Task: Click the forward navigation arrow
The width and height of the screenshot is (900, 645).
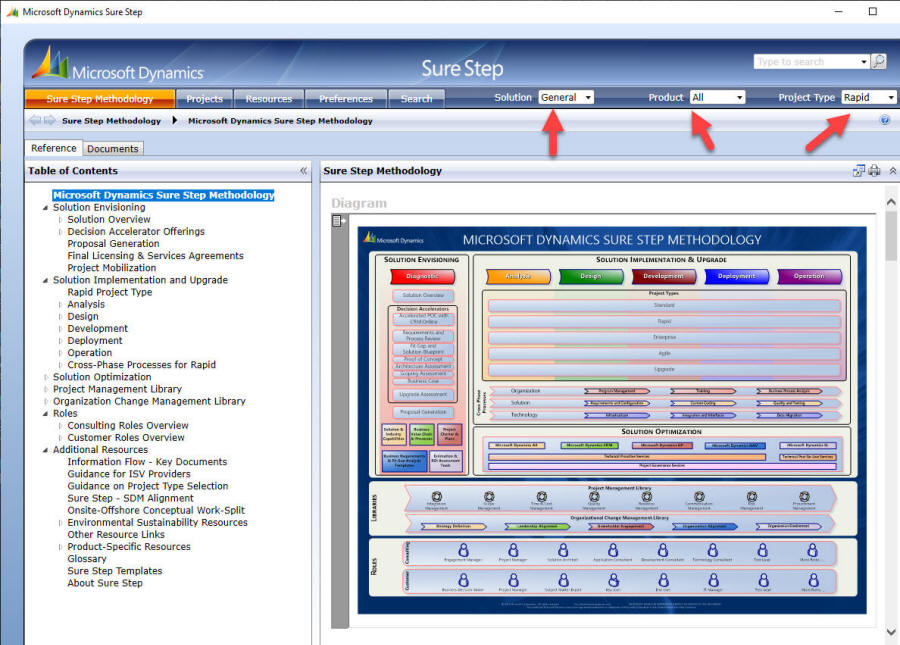Action: pos(49,120)
